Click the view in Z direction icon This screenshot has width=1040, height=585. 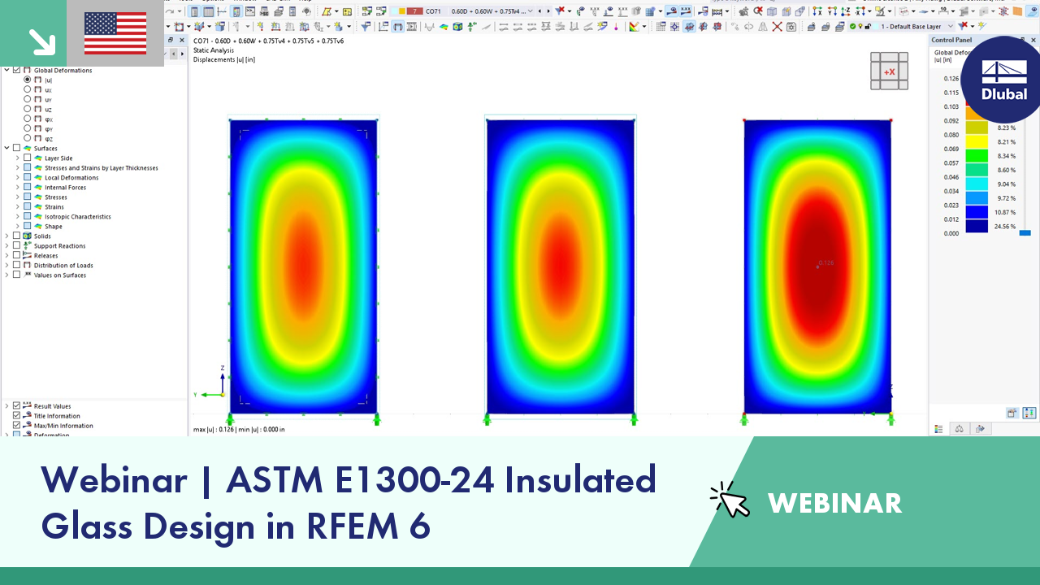[846, 11]
